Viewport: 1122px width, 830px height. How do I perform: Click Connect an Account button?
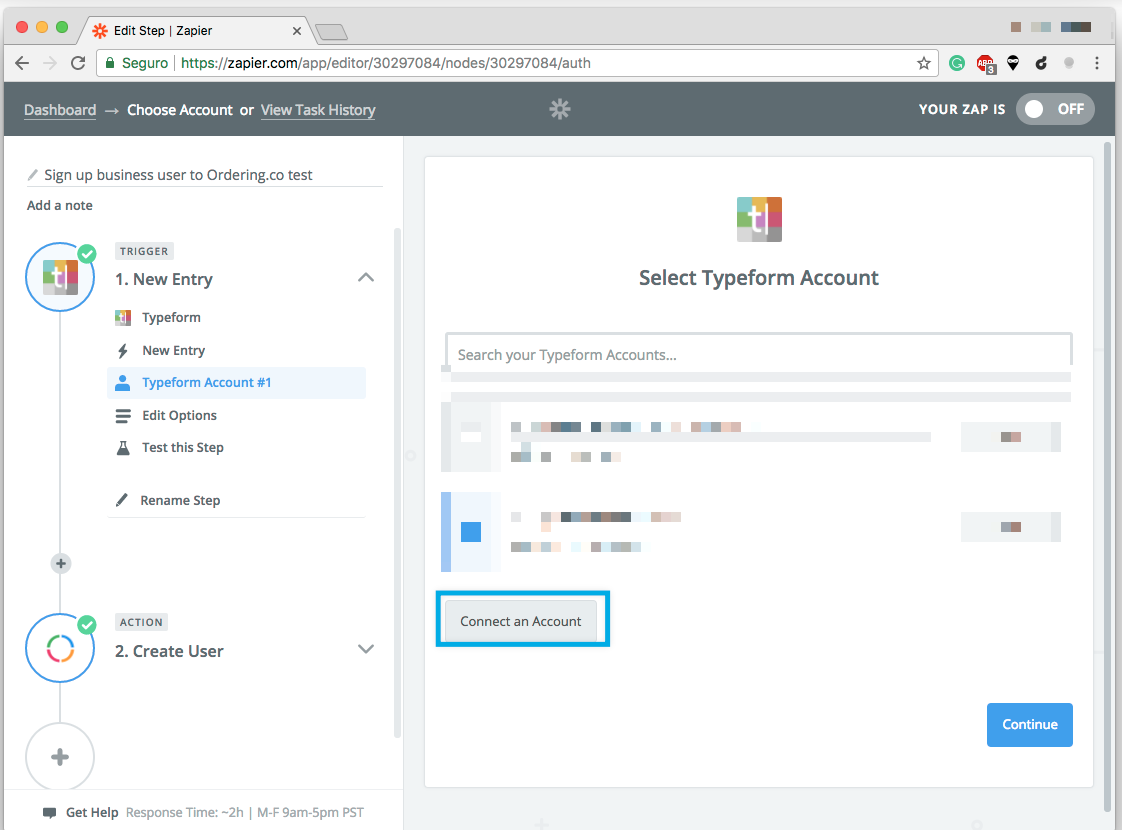pyautogui.click(x=521, y=621)
